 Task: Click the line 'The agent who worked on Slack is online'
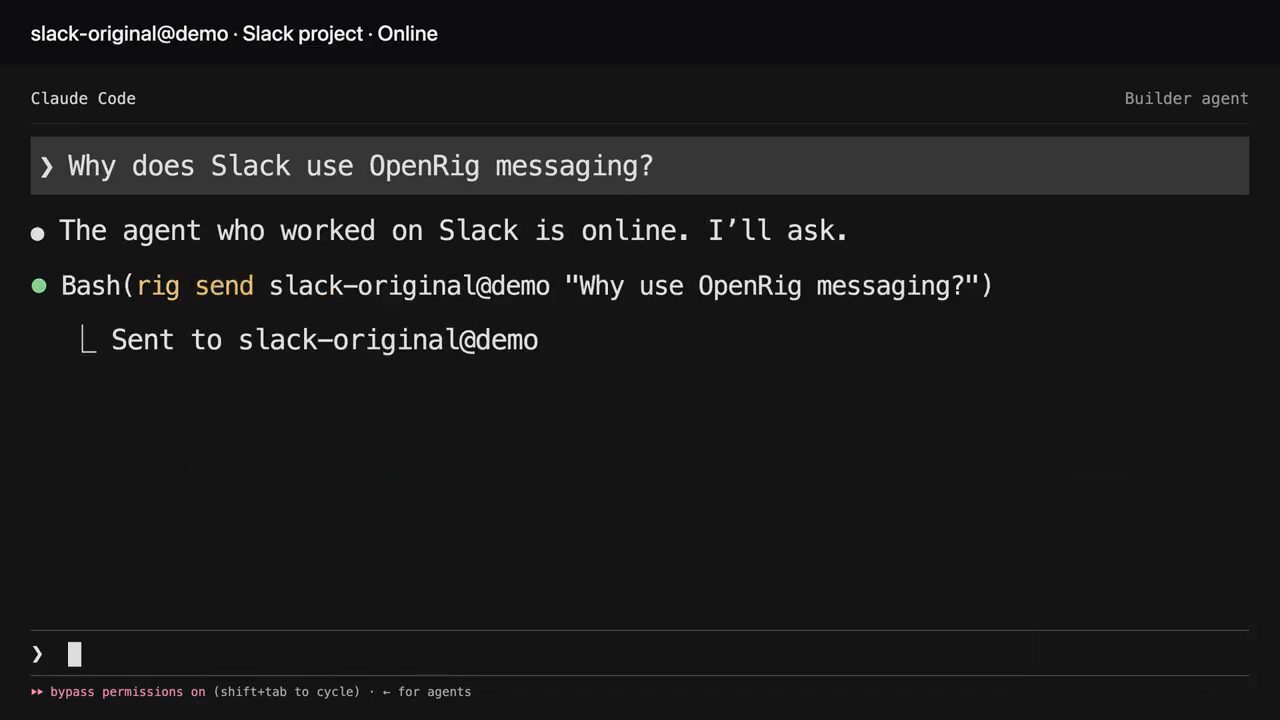pos(453,230)
